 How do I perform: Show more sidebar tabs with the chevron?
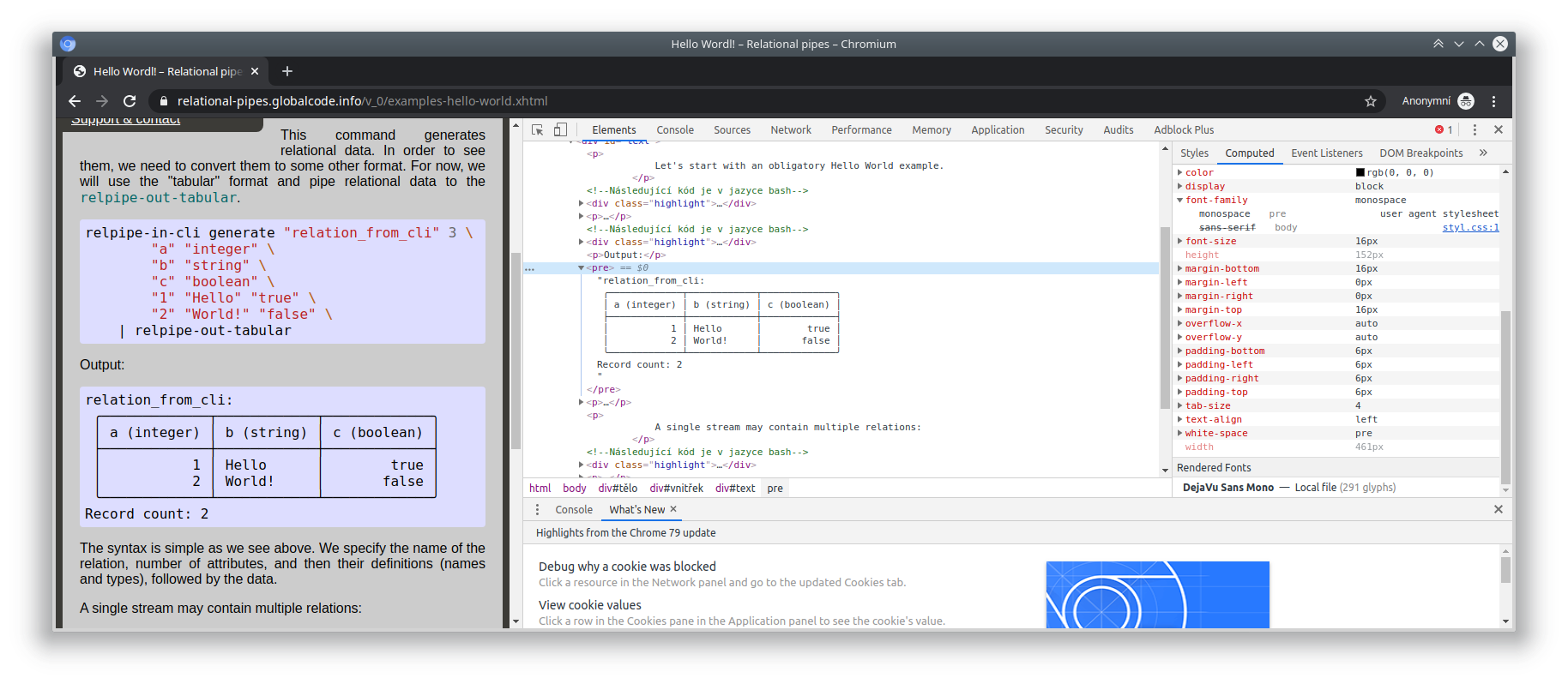[x=1483, y=153]
